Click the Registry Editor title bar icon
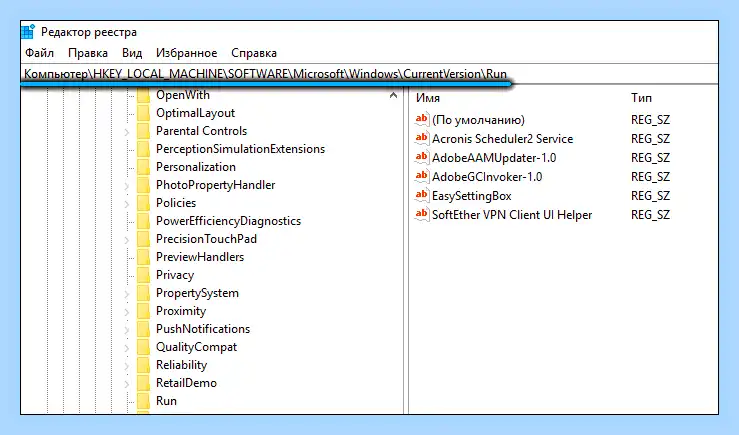The image size is (739, 435). tap(28, 32)
